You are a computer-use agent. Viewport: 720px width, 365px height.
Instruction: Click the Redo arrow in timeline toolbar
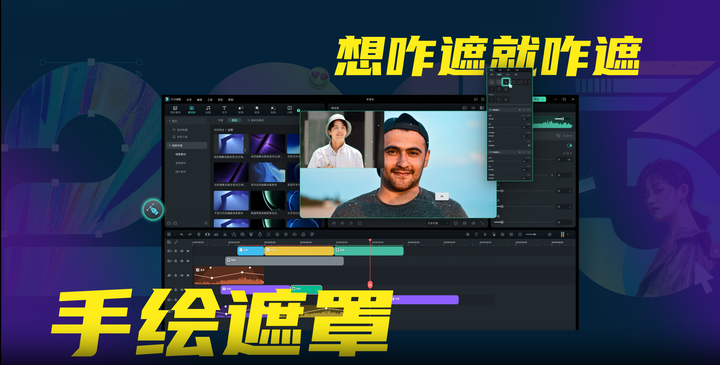coord(190,234)
